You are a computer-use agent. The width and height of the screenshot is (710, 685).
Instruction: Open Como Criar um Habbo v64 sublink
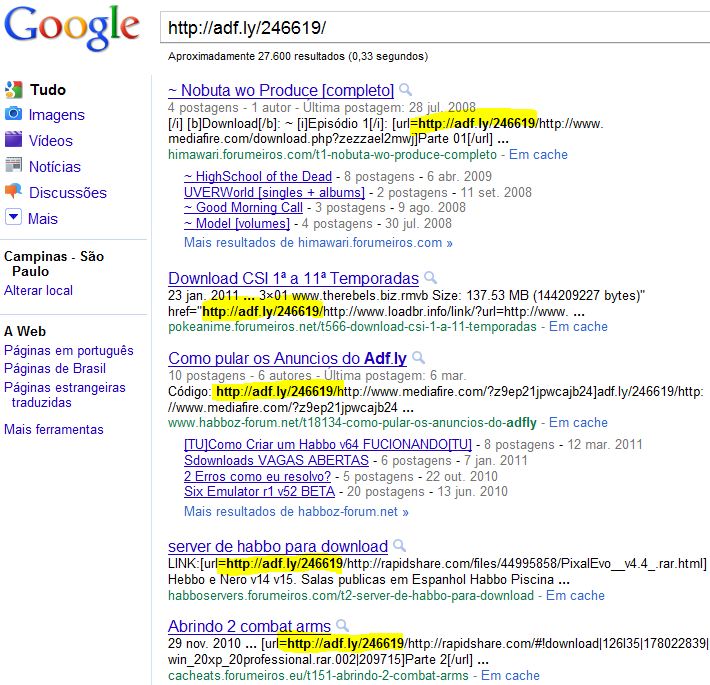click(x=328, y=445)
